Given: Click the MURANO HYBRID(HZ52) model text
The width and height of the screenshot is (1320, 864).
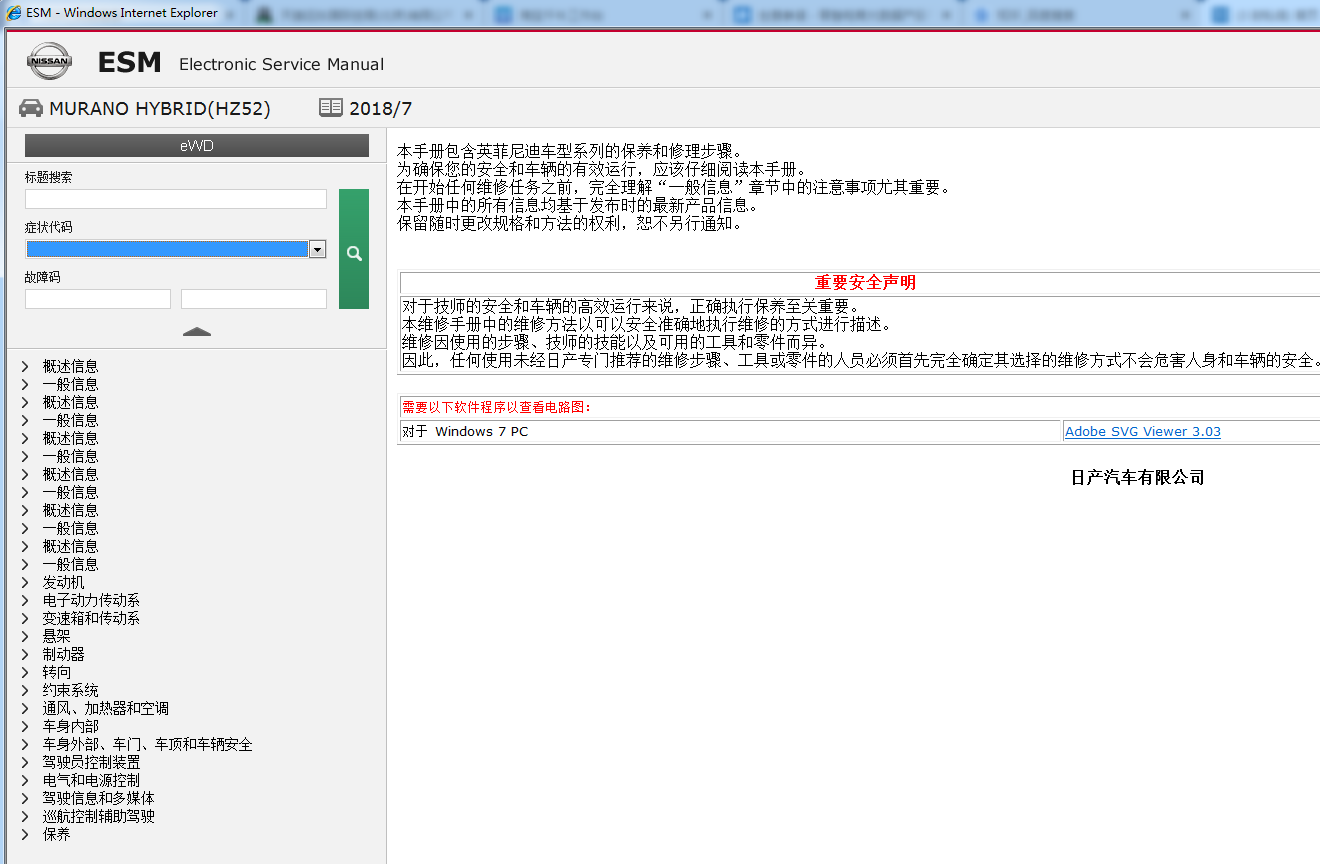Looking at the screenshot, I should [160, 109].
